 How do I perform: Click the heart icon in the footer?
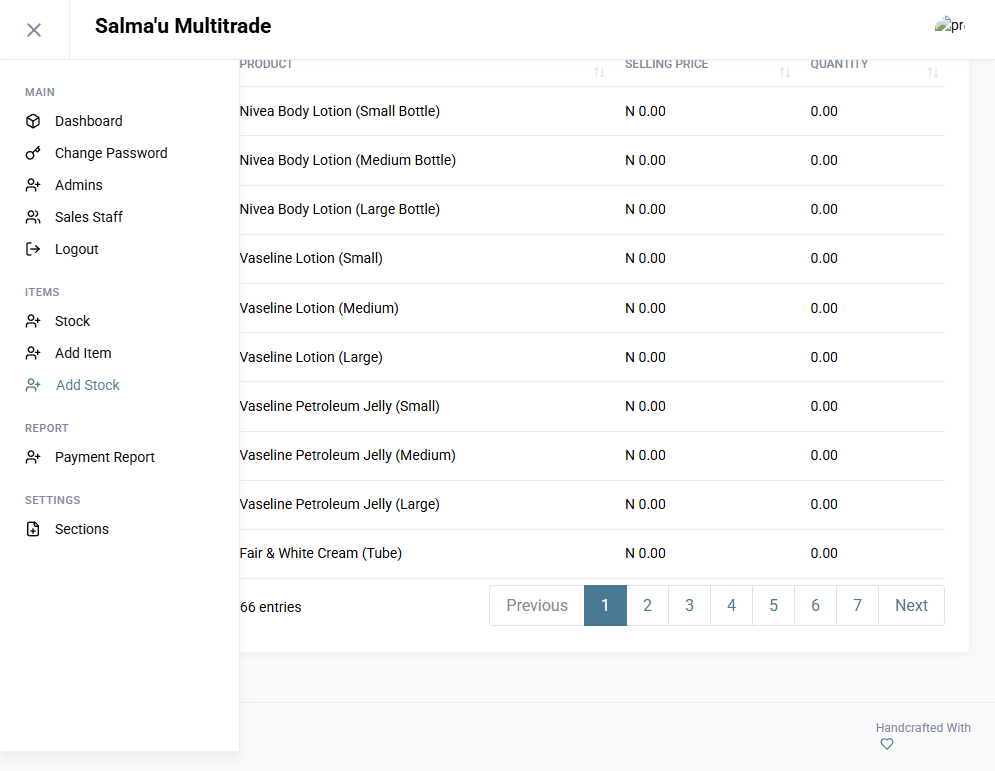[x=887, y=744]
